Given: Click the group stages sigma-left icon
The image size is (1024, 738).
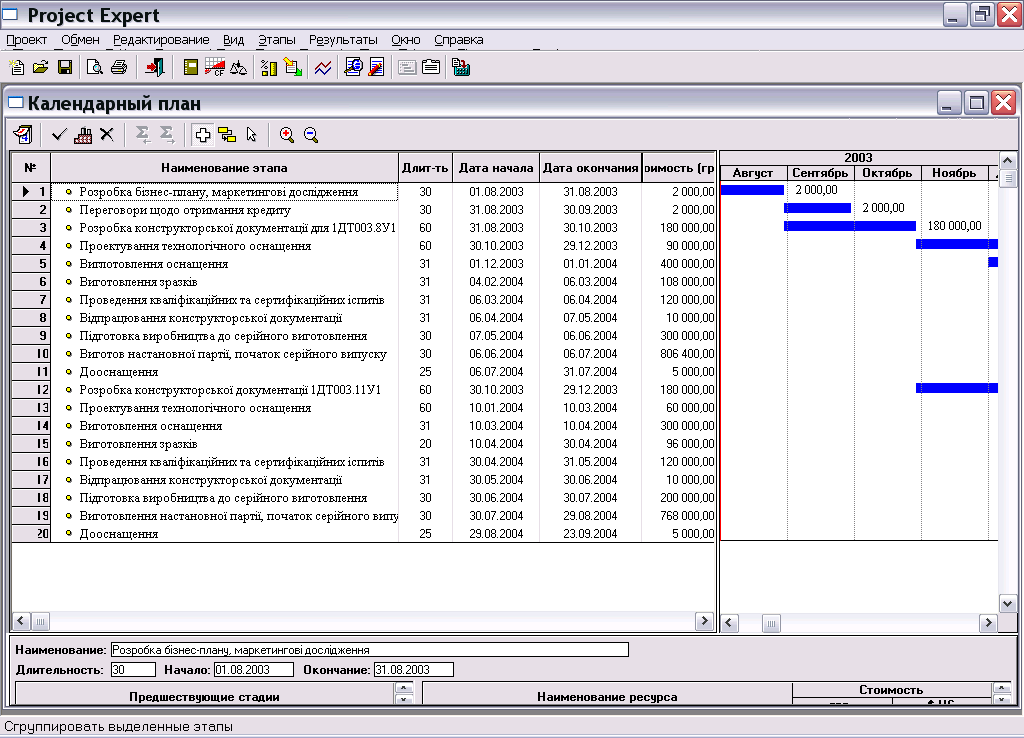Looking at the screenshot, I should pyautogui.click(x=142, y=135).
